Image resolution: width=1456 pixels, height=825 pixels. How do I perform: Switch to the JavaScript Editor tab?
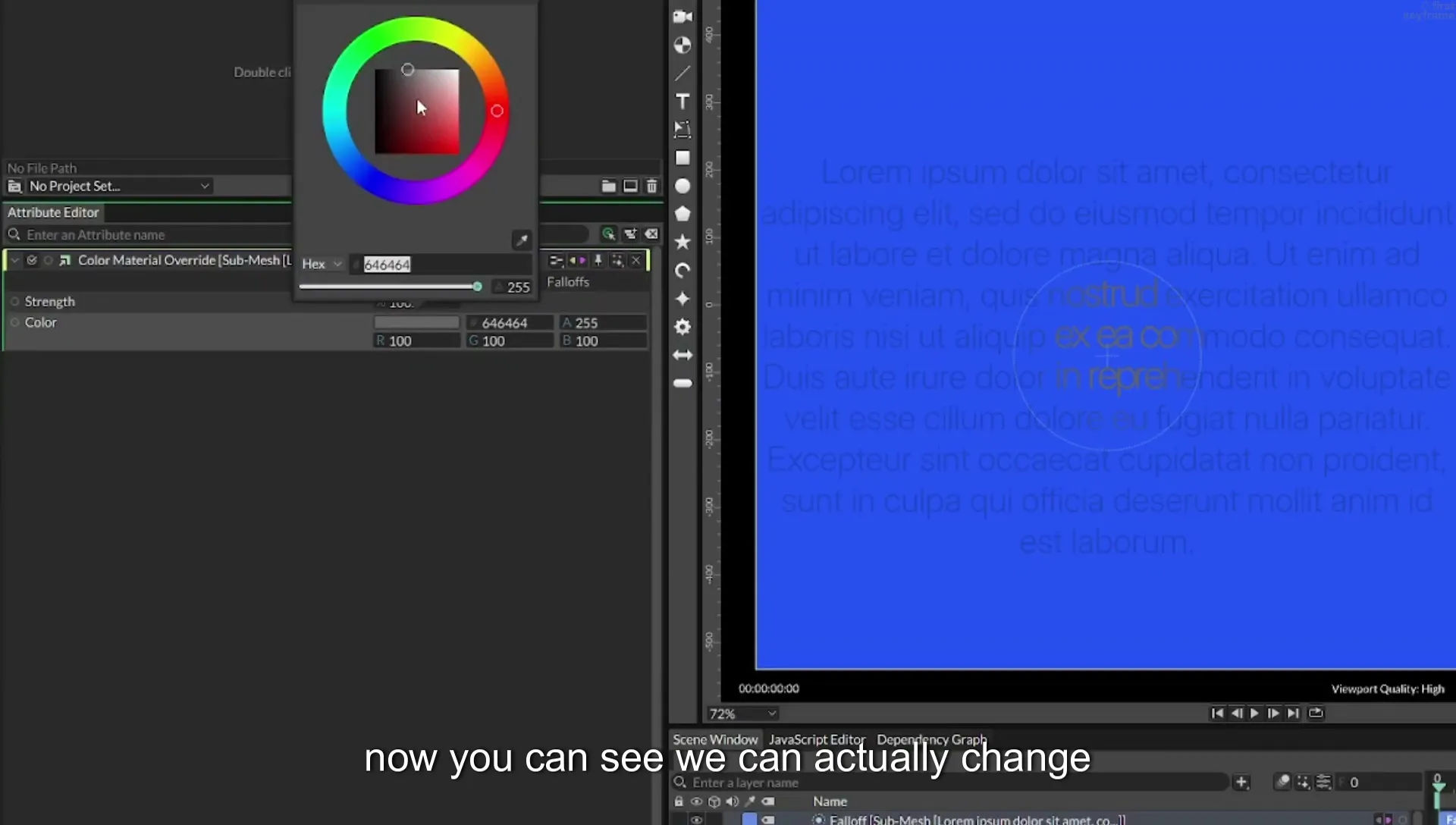click(x=817, y=739)
